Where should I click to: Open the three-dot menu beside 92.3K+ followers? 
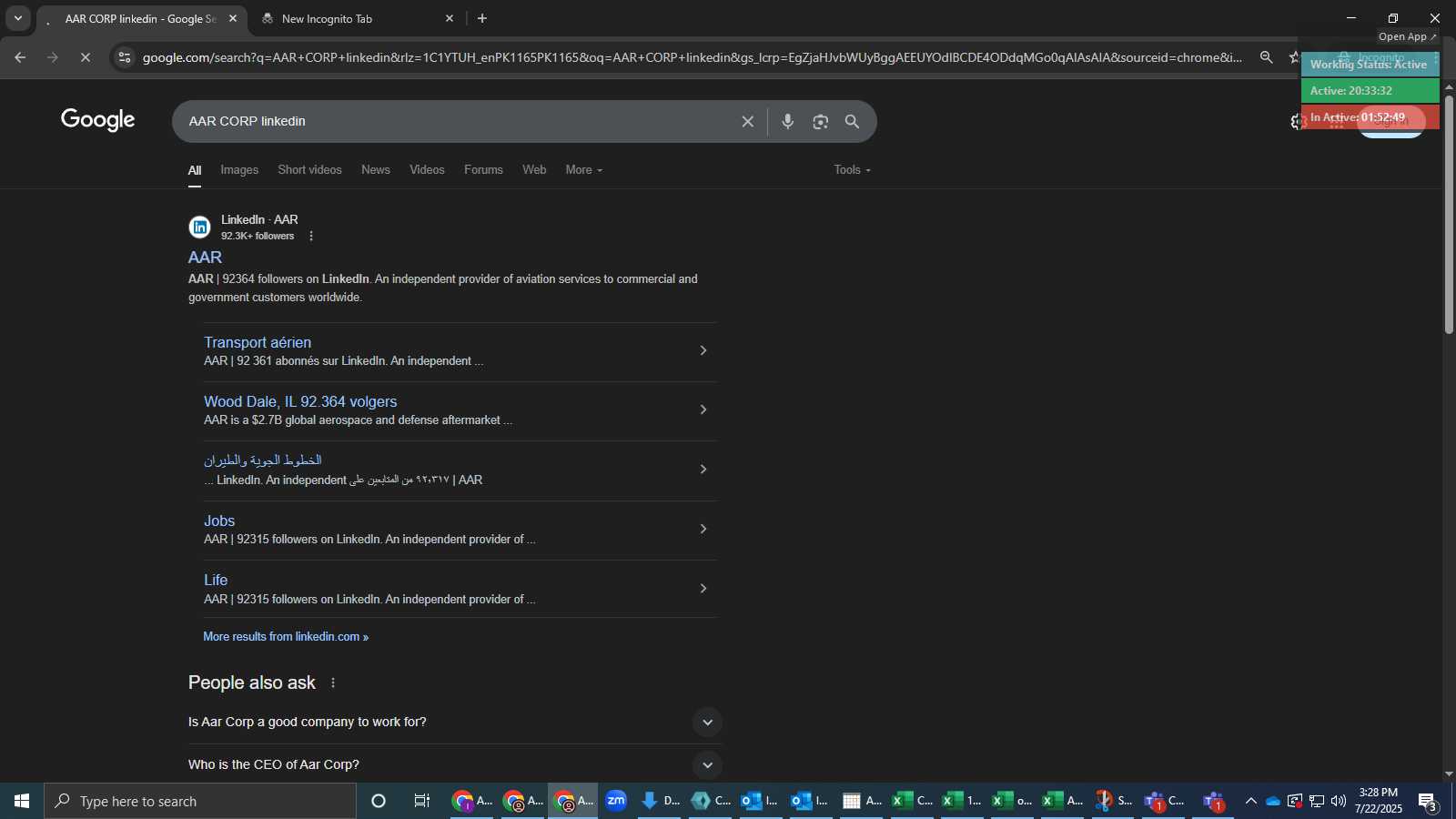pyautogui.click(x=311, y=237)
